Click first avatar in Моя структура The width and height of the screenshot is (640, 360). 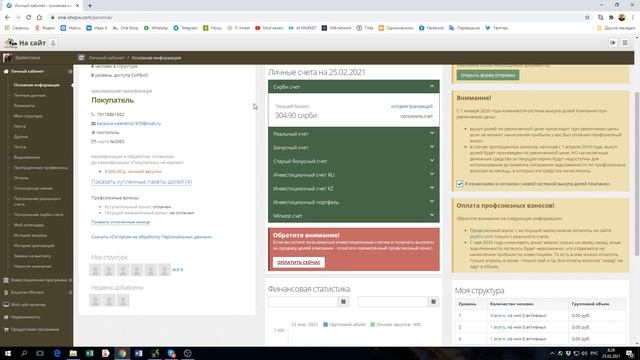(96, 270)
